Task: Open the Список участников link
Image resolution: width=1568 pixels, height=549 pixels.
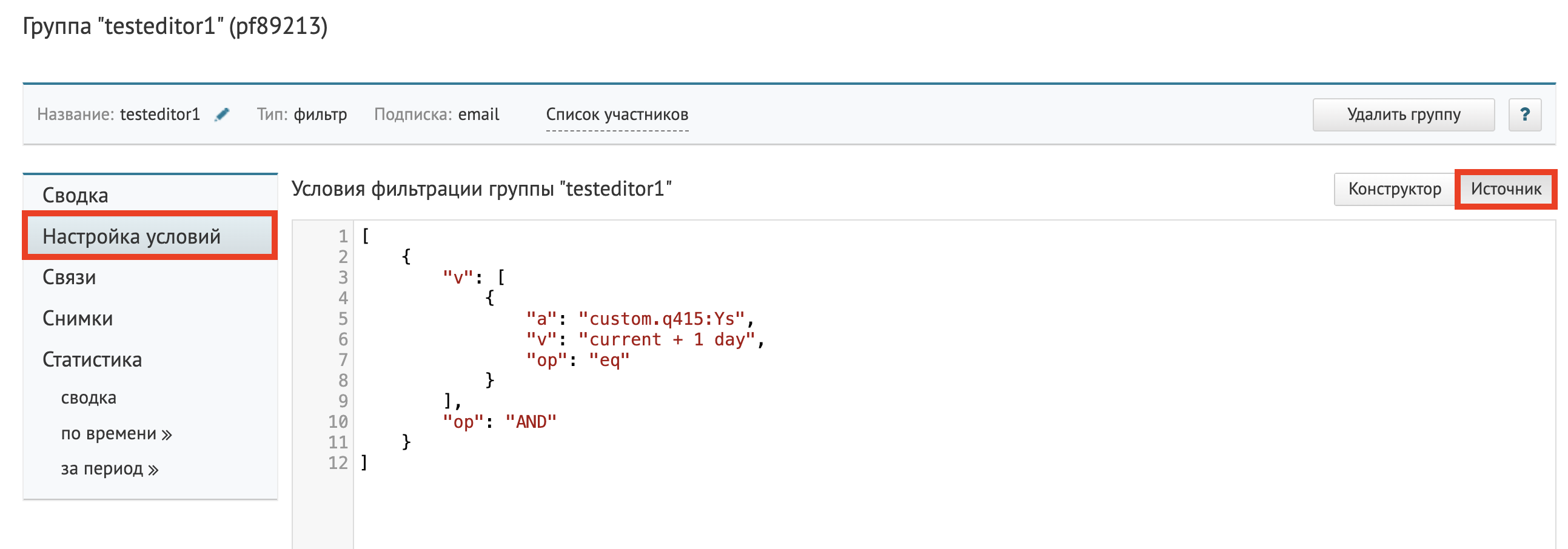Action: tap(617, 115)
